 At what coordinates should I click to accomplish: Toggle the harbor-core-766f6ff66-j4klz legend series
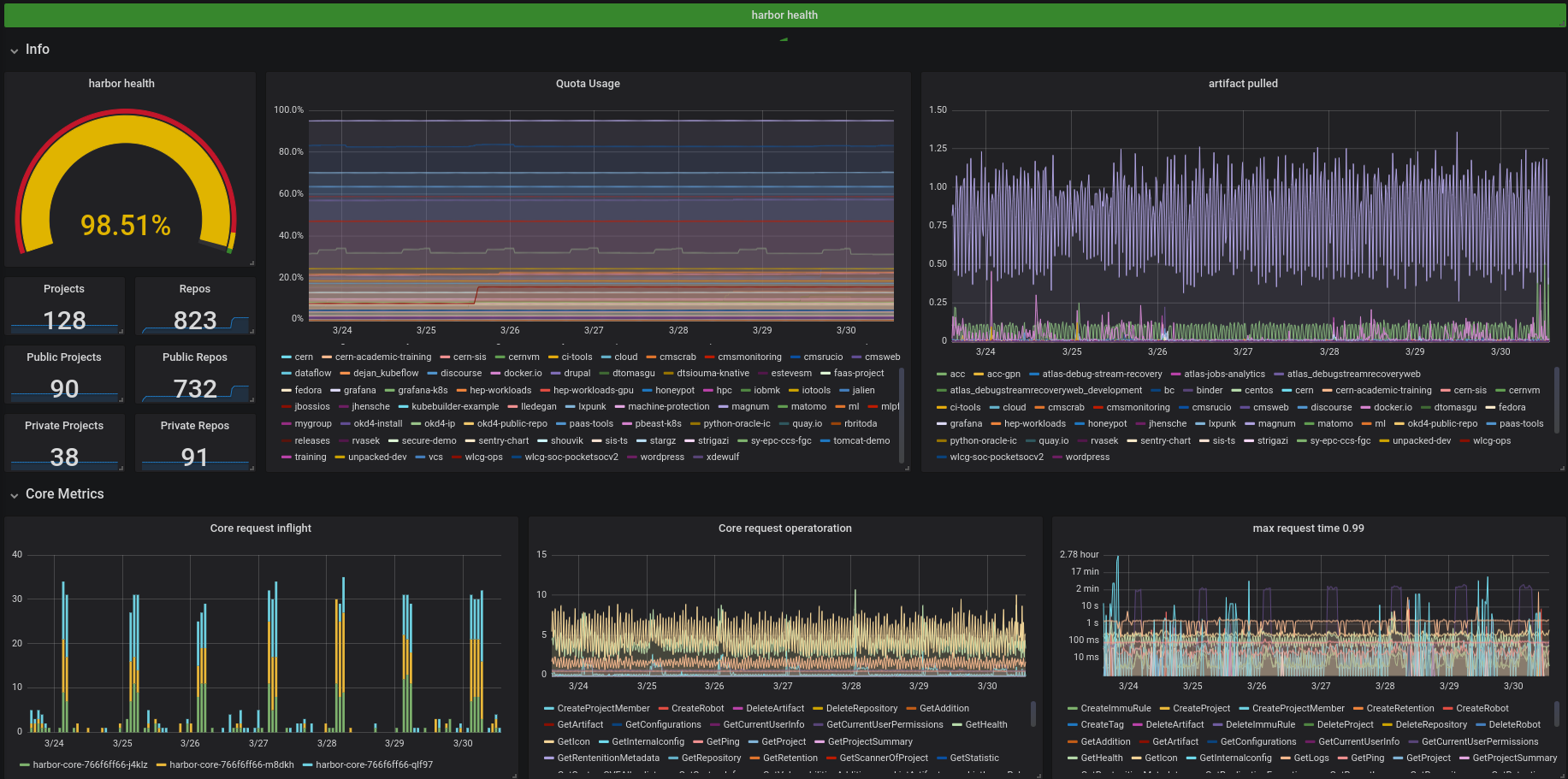pyautogui.click(x=90, y=765)
